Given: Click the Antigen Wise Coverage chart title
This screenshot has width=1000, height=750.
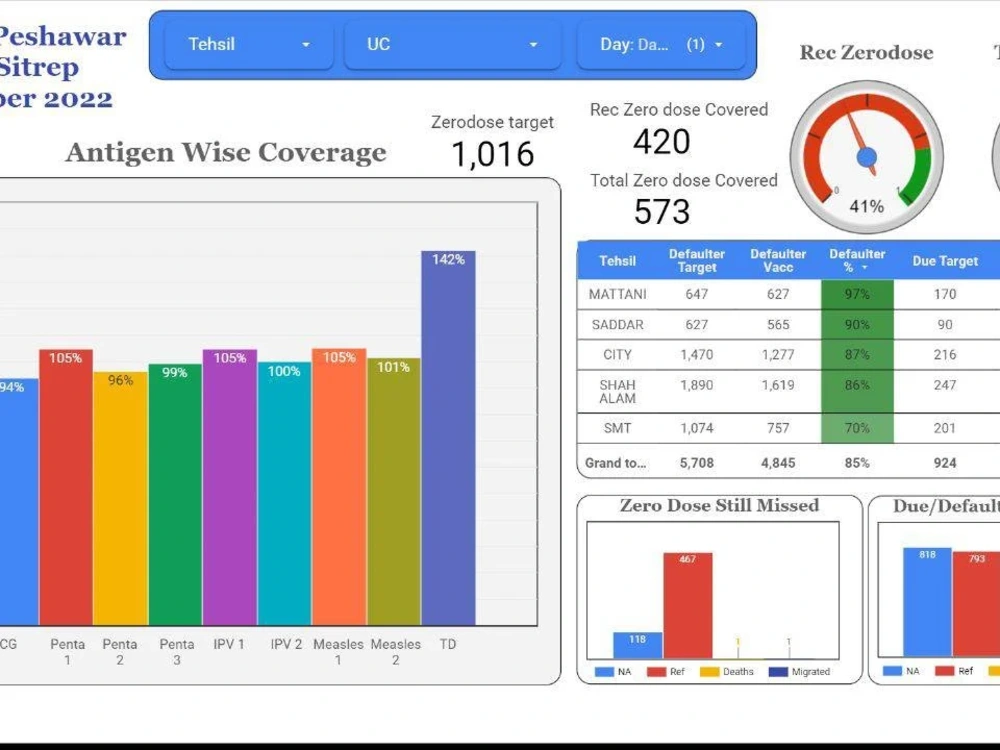Looking at the screenshot, I should tap(226, 152).
